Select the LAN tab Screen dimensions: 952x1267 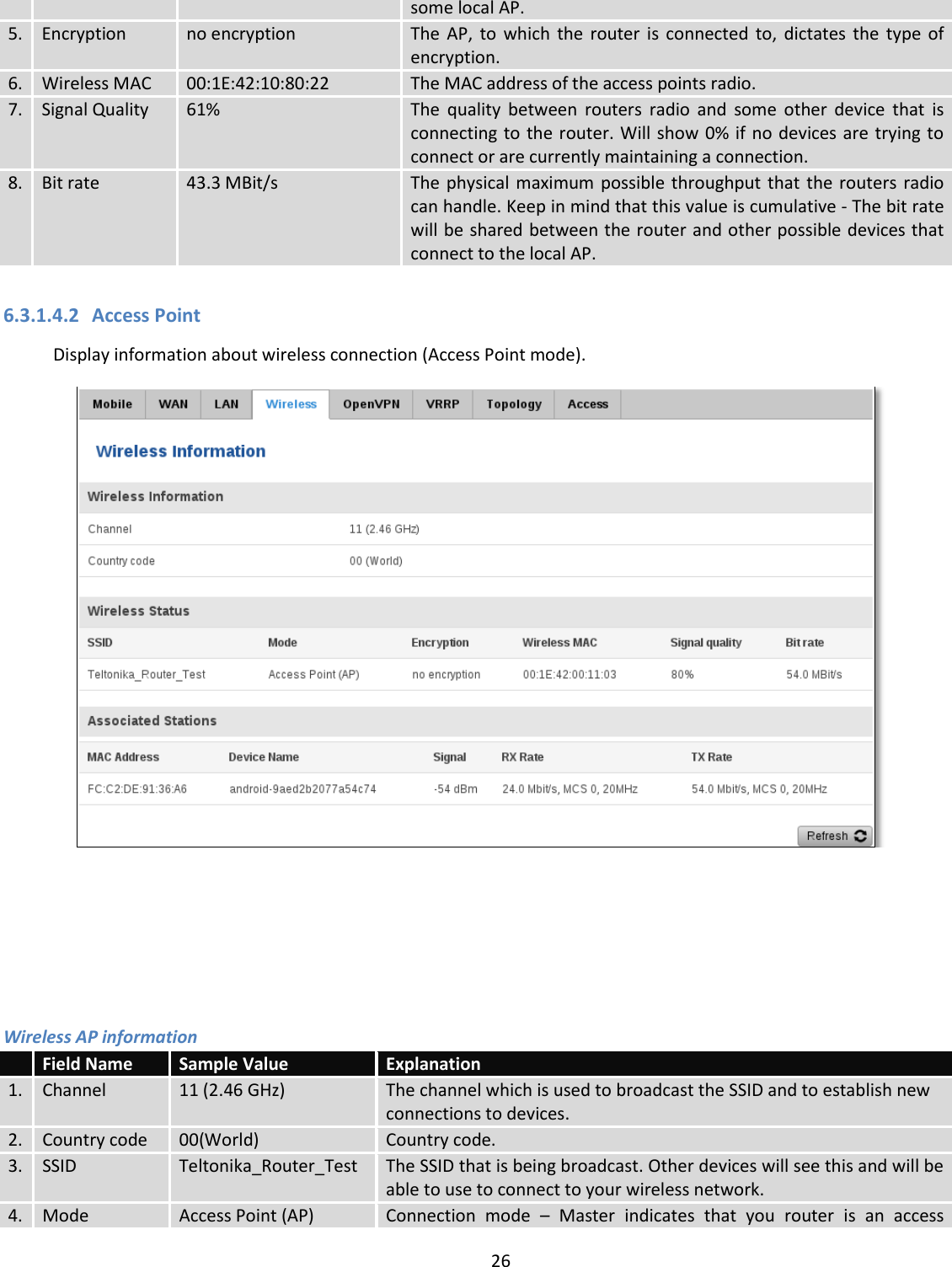click(227, 404)
